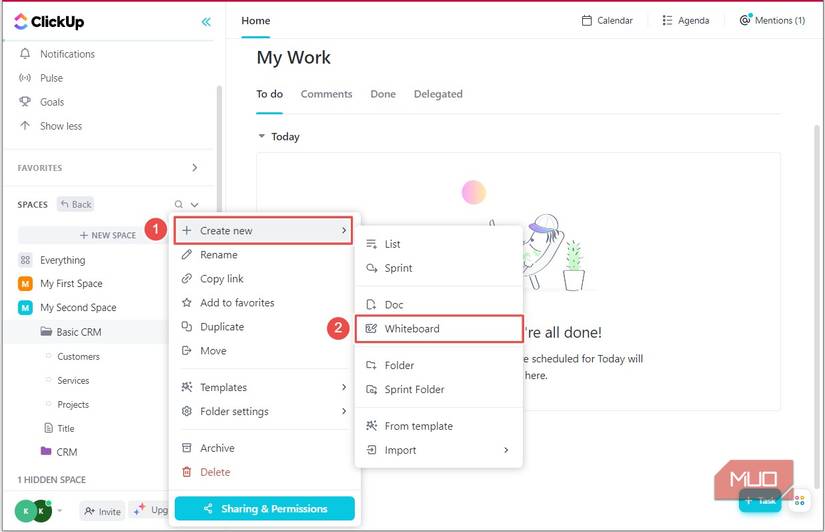This screenshot has width=825, height=532.
Task: Switch to the Delegated tab
Action: click(438, 94)
